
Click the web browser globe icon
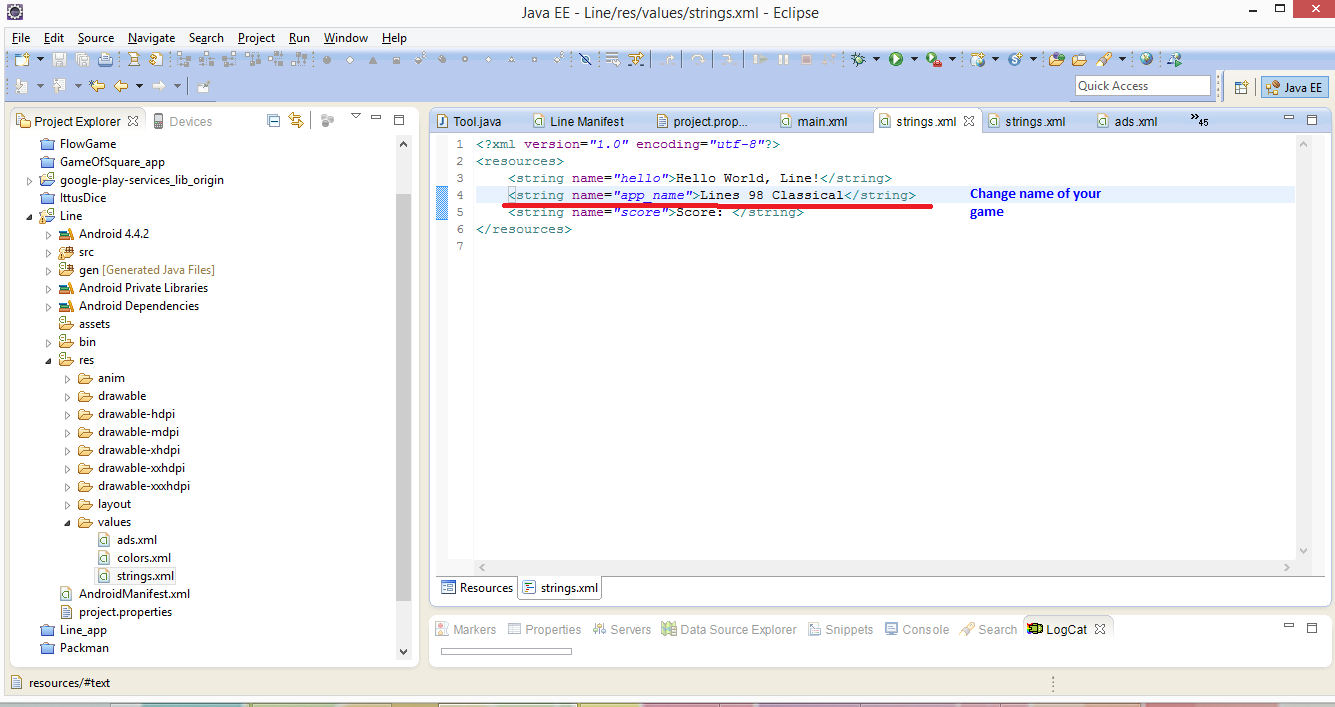[x=1146, y=60]
